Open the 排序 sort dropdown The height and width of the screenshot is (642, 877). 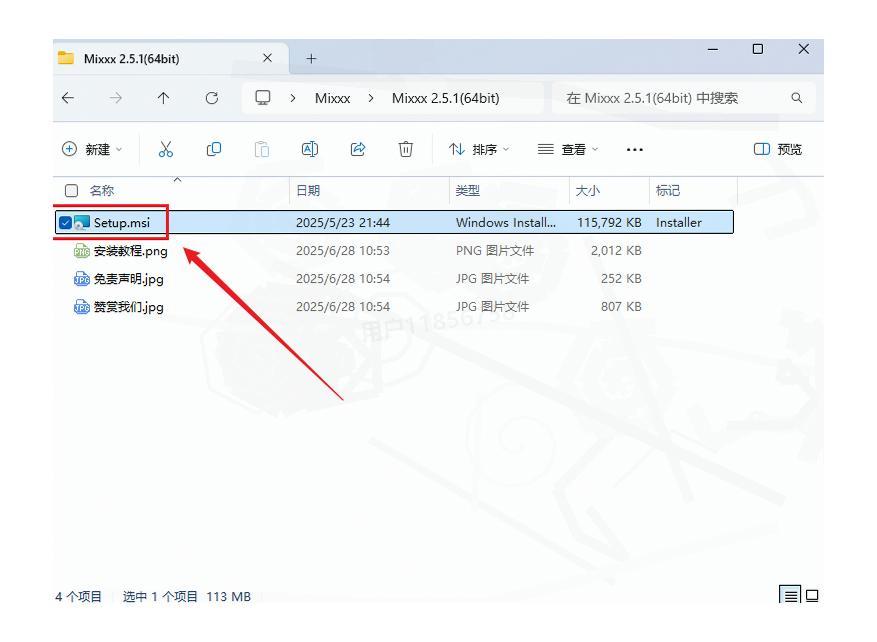479,149
